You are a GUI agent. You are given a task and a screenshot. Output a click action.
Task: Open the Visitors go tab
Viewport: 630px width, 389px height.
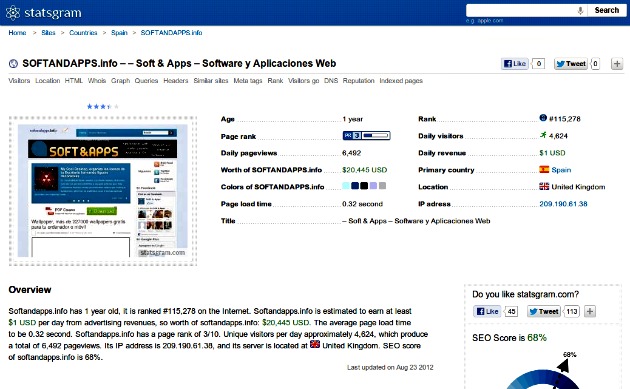pyautogui.click(x=303, y=81)
